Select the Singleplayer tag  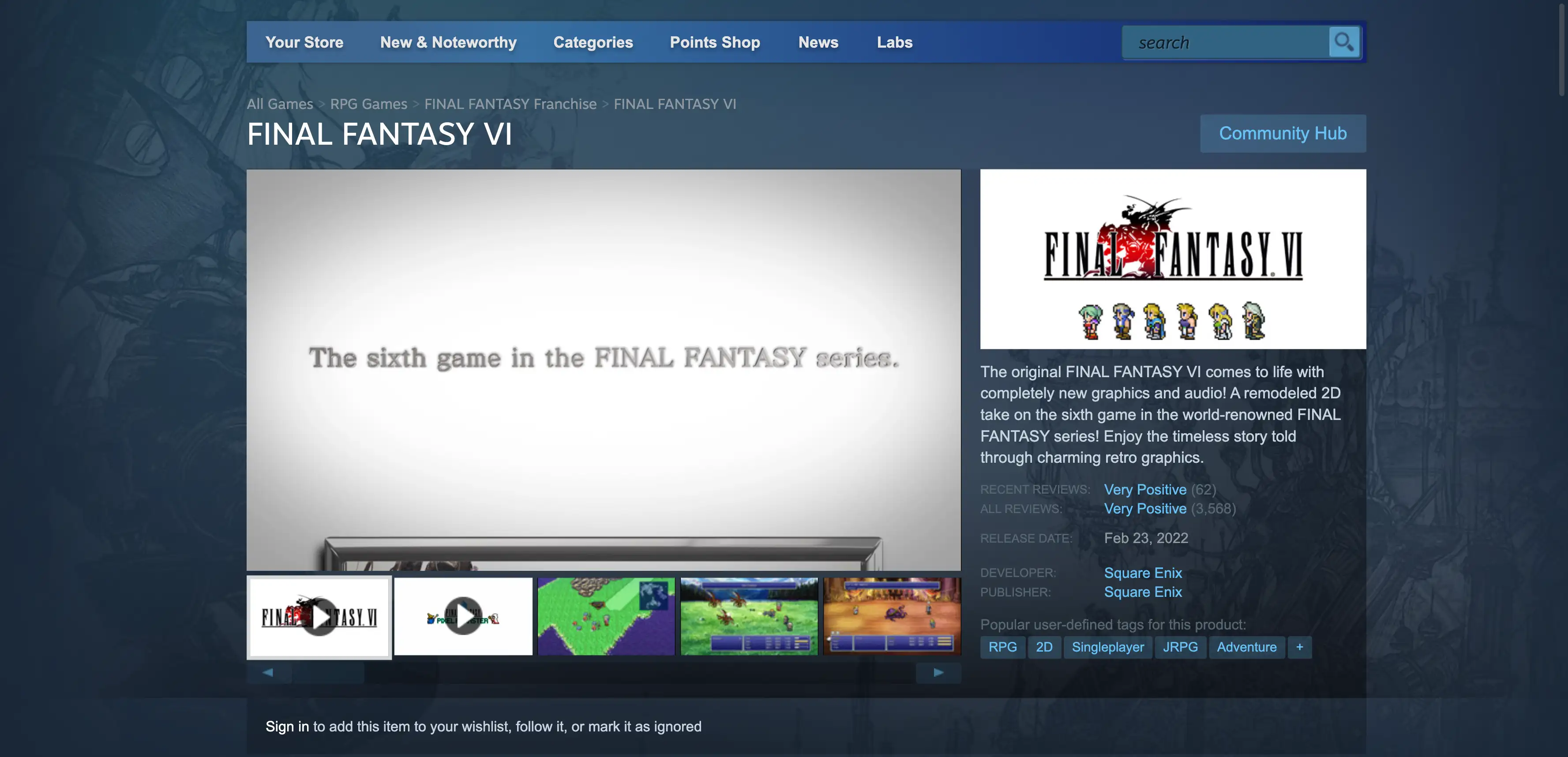click(1108, 647)
